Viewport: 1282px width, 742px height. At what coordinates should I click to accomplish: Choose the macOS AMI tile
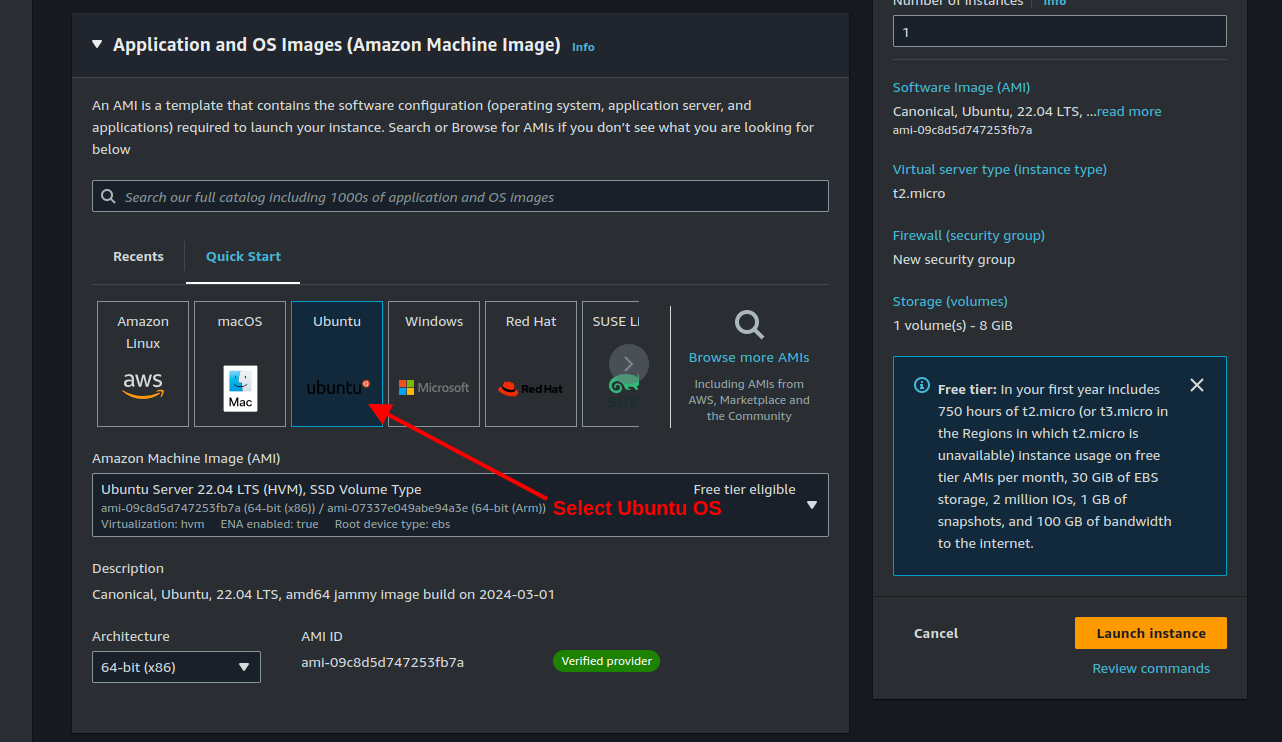pos(240,364)
